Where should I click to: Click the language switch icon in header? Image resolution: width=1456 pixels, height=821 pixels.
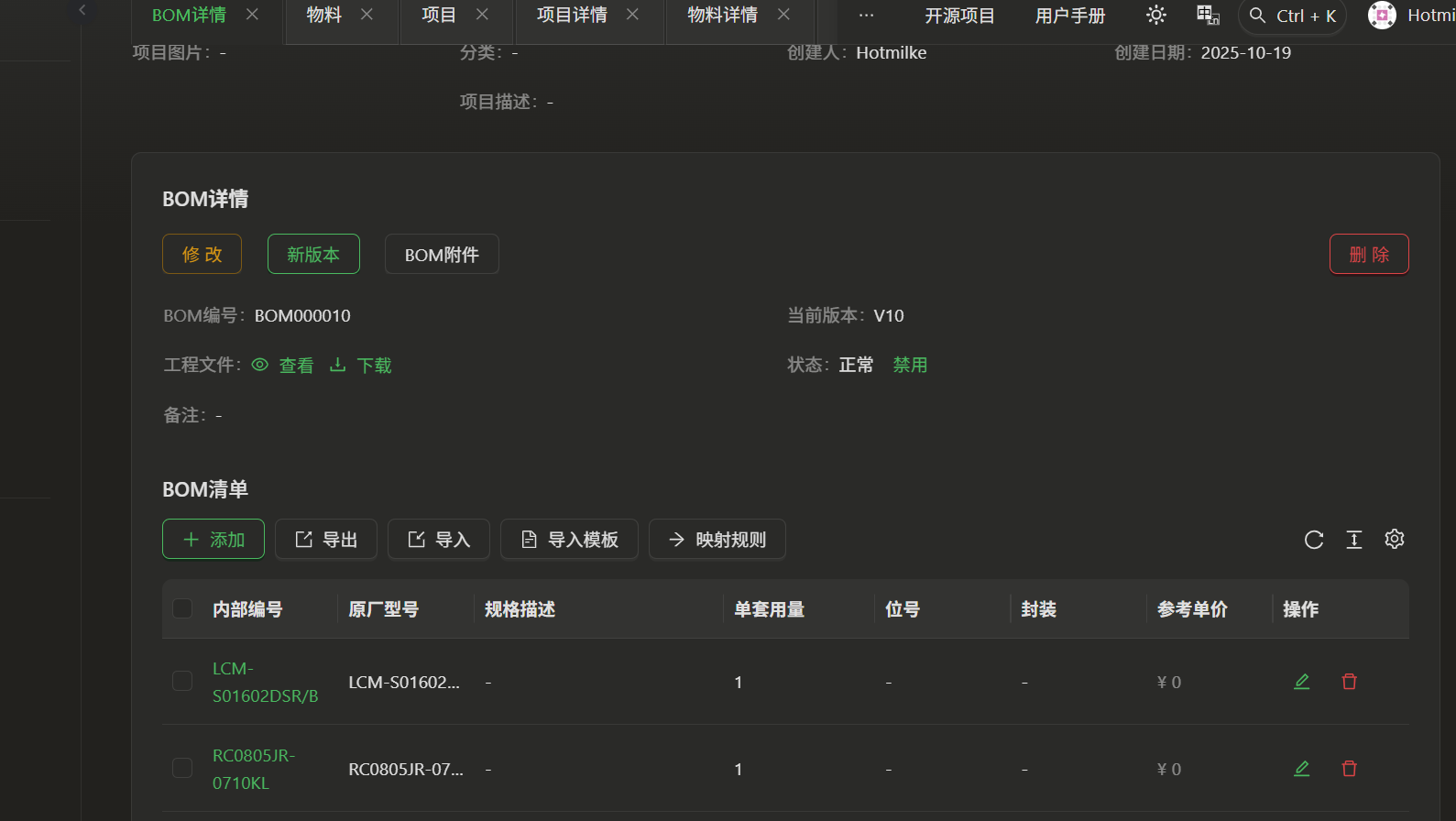1208,16
